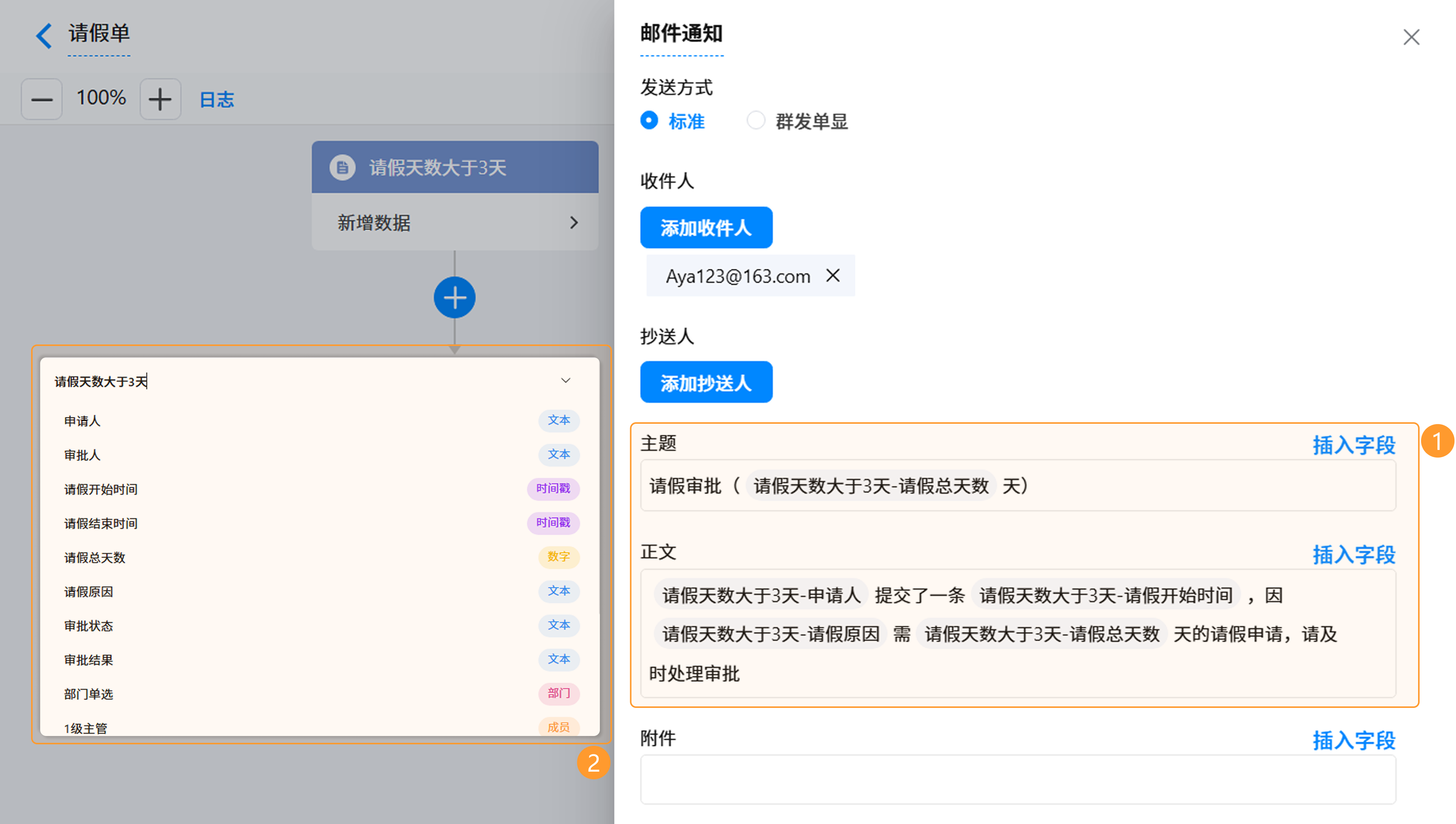
Task: Click the 100% zoom level value
Action: click(x=101, y=98)
